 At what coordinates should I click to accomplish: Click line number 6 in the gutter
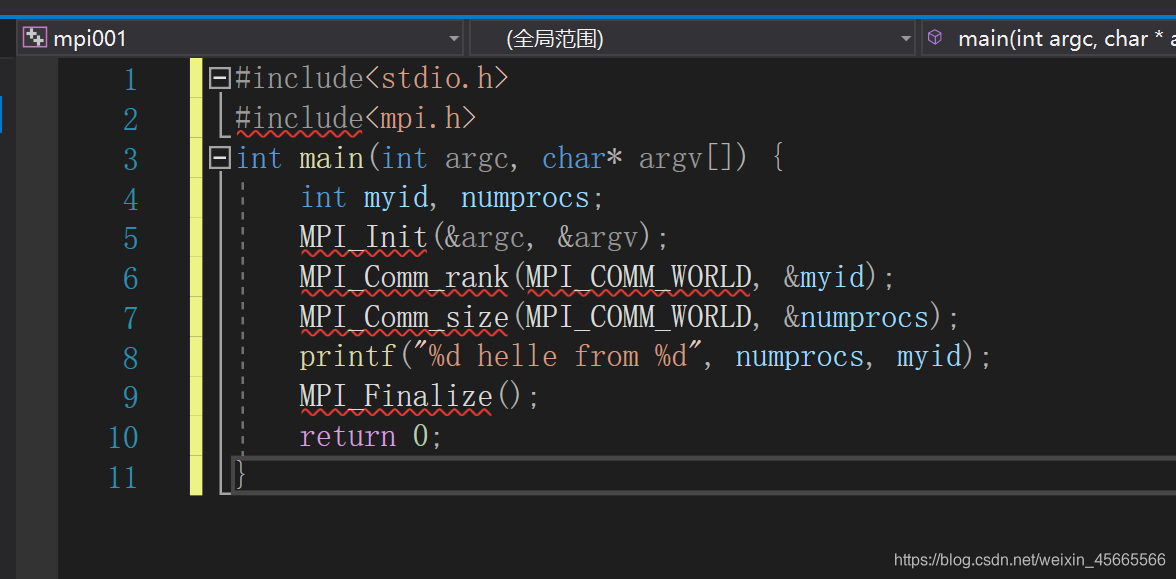coord(130,278)
